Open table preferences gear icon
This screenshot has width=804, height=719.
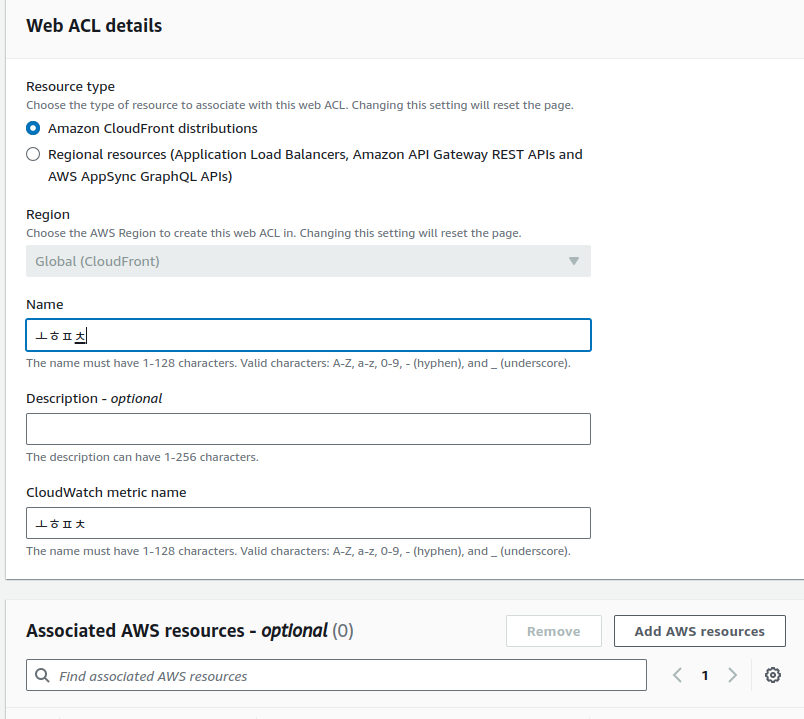click(772, 676)
